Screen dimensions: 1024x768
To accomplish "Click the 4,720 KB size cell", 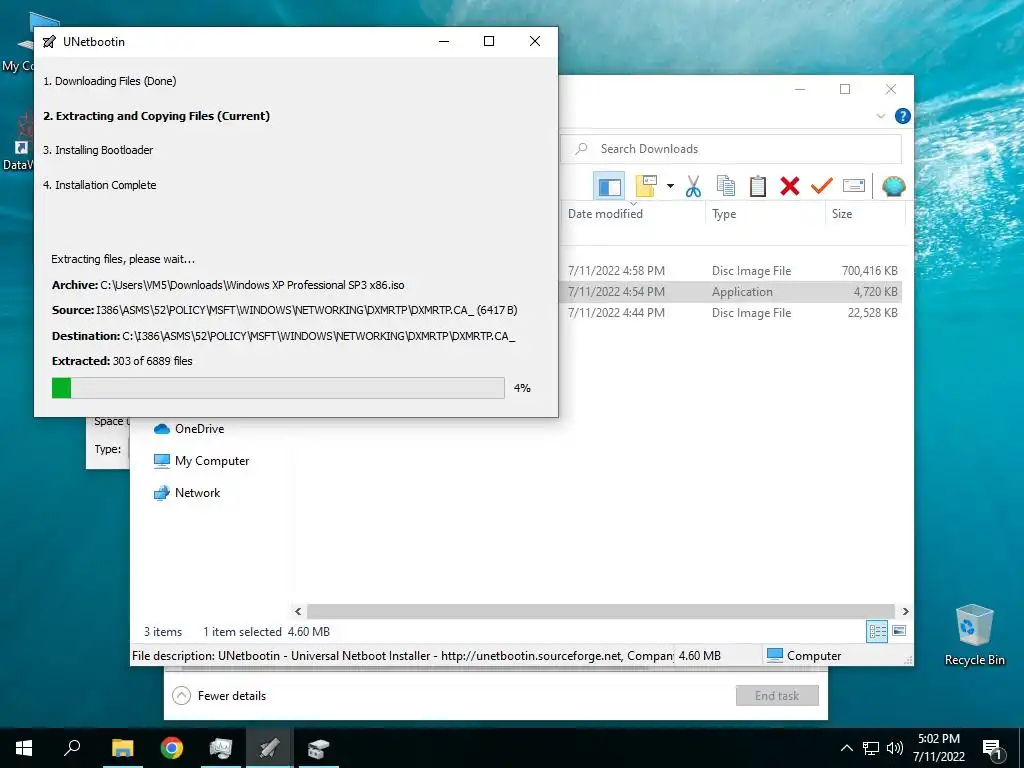I will click(x=875, y=291).
